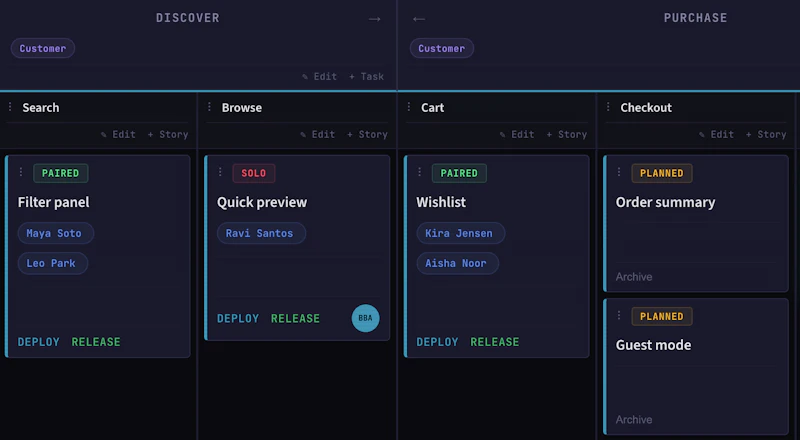
Task: Open the Order summary story title
Action: click(x=665, y=202)
